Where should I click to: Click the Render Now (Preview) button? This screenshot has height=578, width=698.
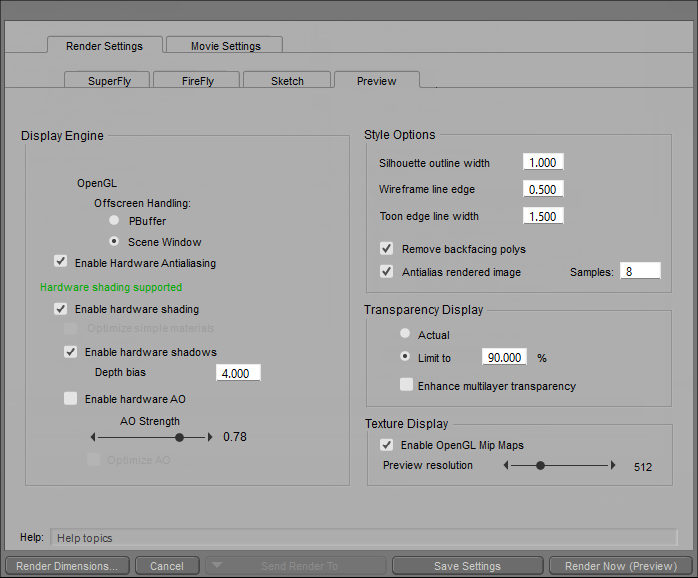620,566
